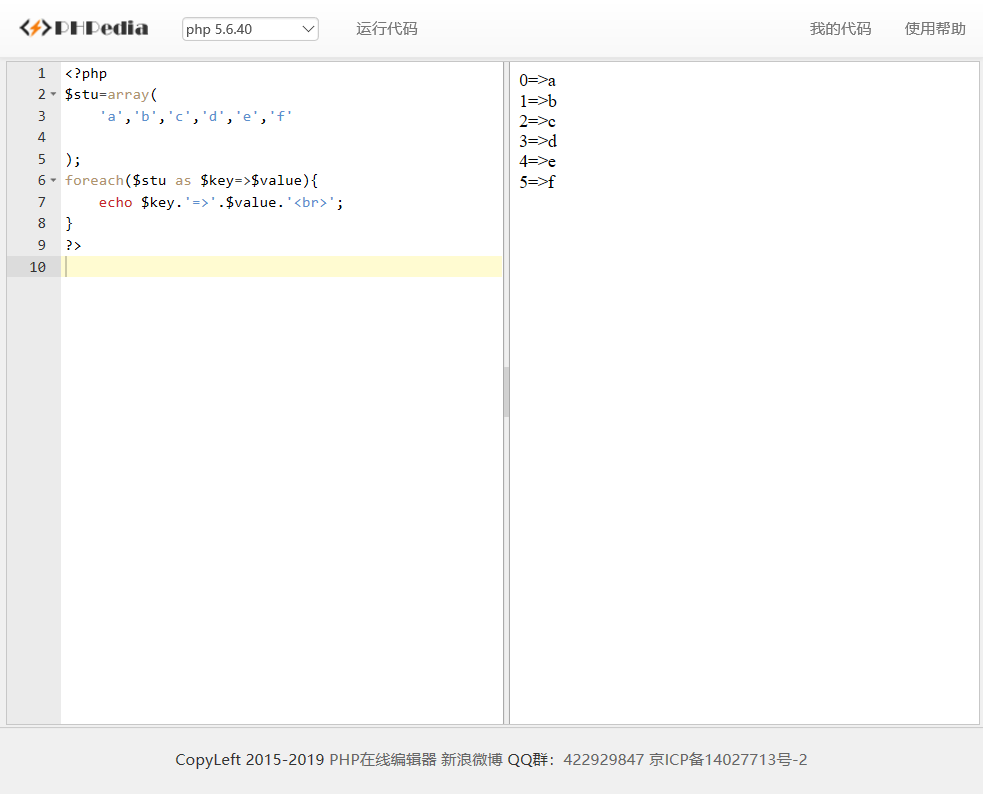The width and height of the screenshot is (983, 794).
Task: Select line number 10 in gutter
Action: [38, 267]
